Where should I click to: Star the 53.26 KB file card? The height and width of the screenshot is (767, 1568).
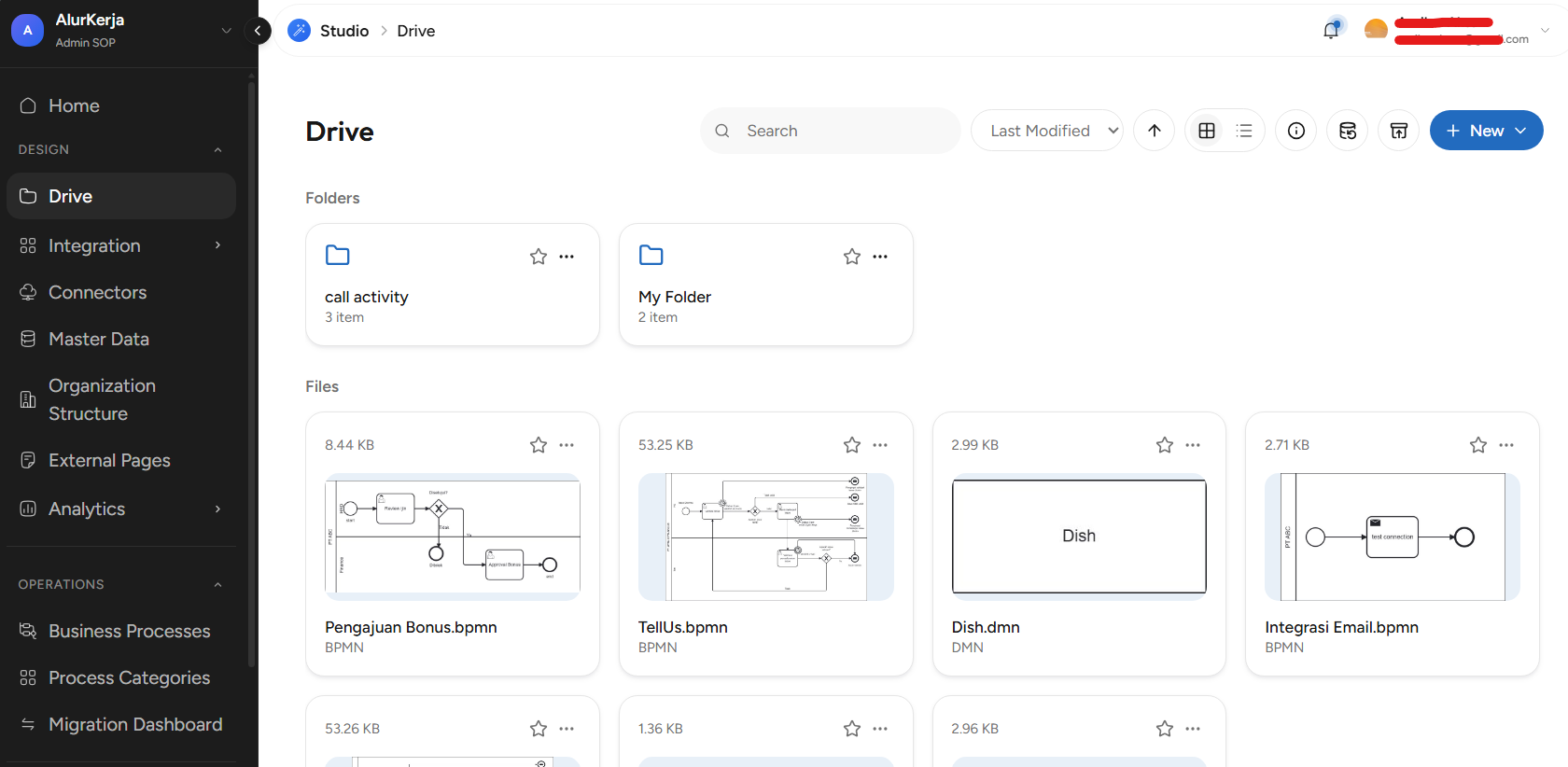pos(539,729)
